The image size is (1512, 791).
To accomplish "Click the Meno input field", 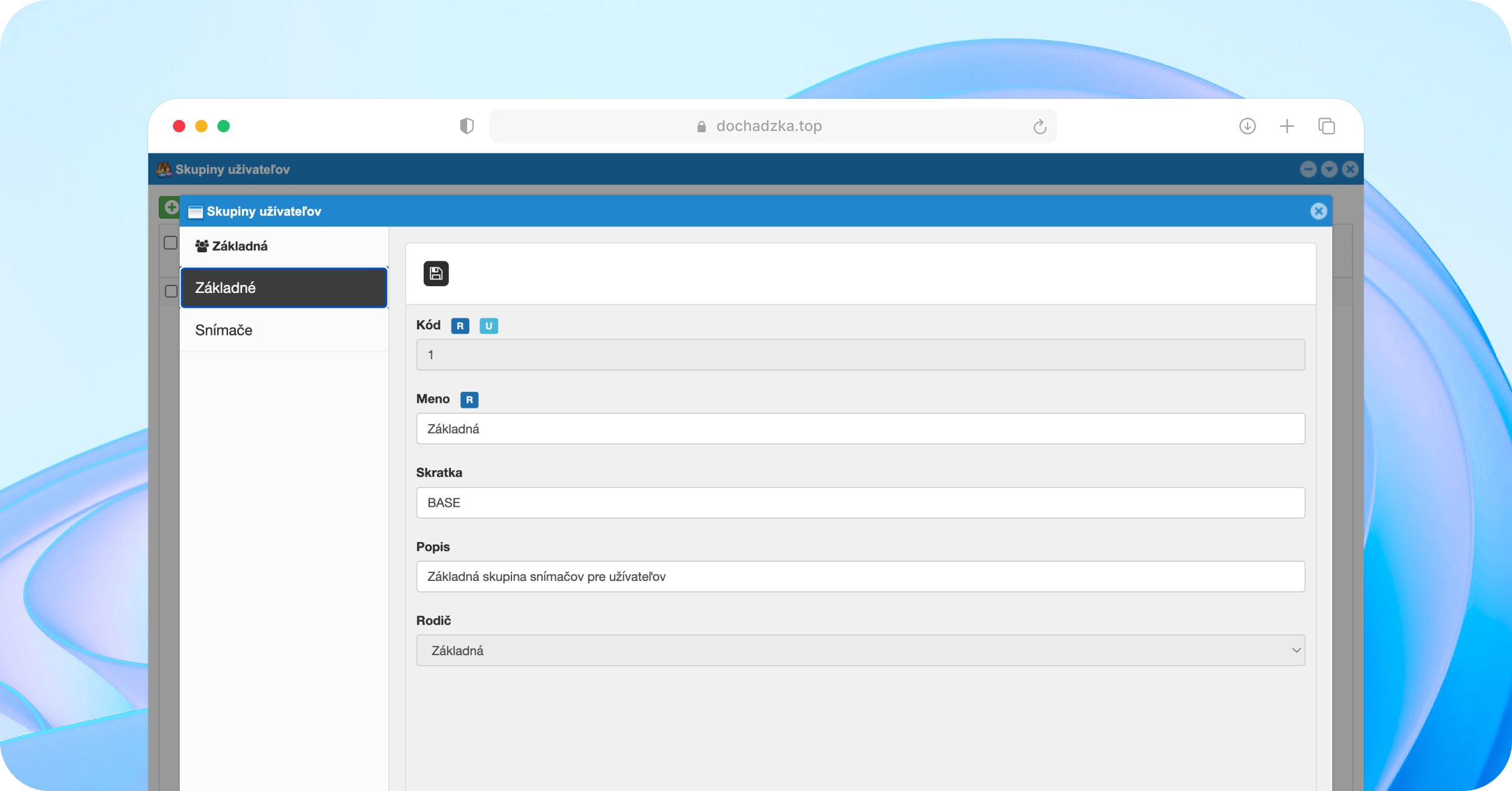I will 860,429.
